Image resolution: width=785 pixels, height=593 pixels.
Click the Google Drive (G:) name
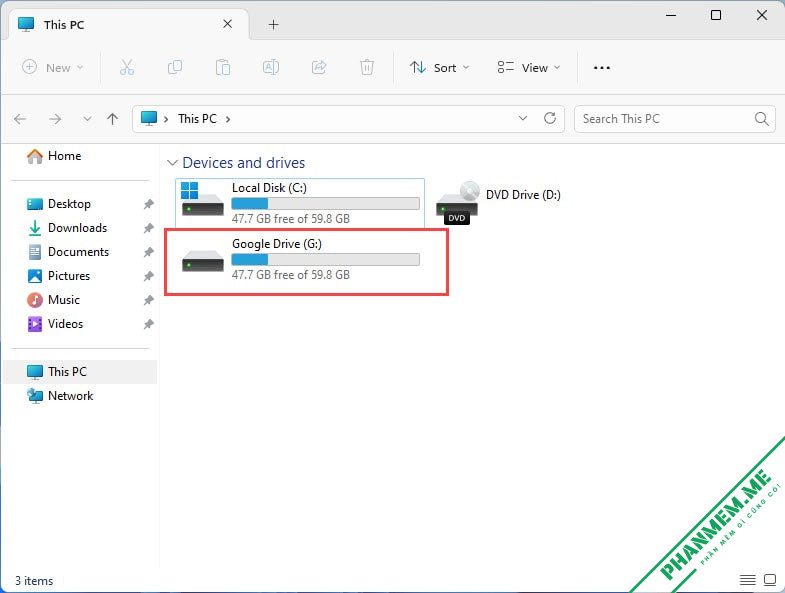277,244
